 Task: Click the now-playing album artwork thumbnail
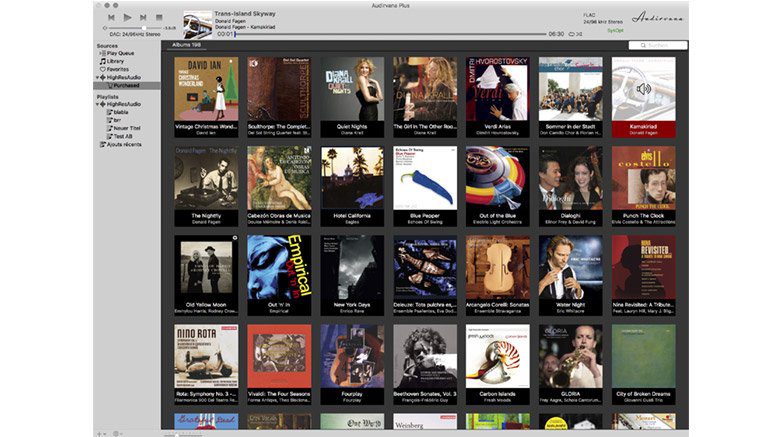click(x=197, y=24)
